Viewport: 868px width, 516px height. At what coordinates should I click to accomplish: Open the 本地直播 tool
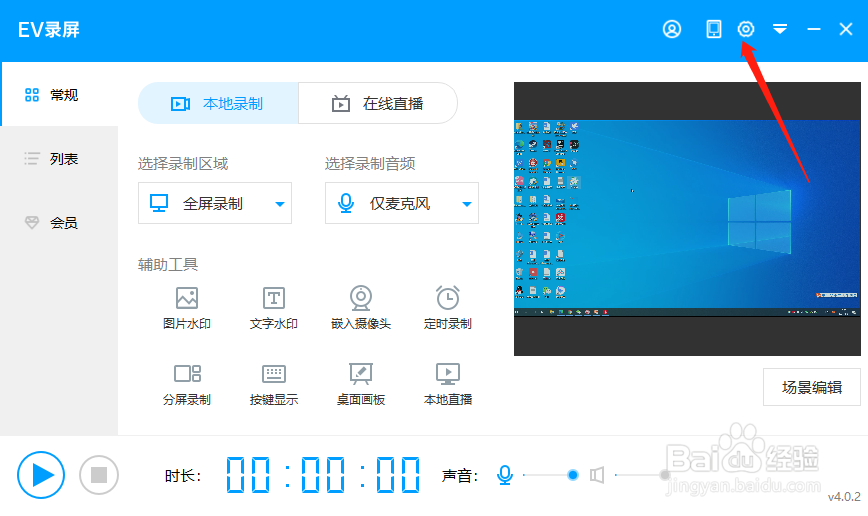pyautogui.click(x=447, y=384)
